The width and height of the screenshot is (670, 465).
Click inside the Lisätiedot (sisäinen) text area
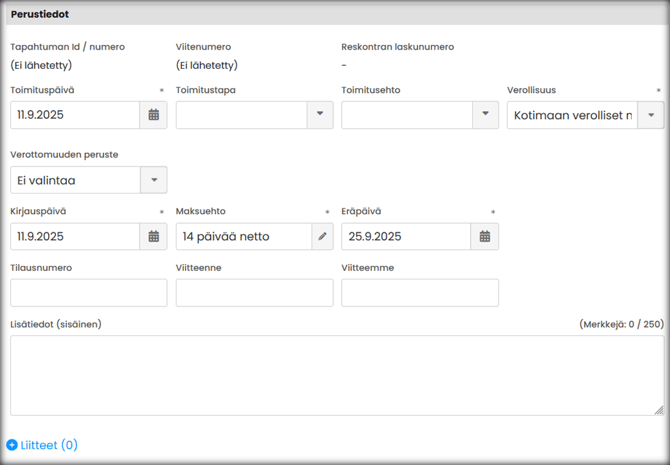coord(336,375)
